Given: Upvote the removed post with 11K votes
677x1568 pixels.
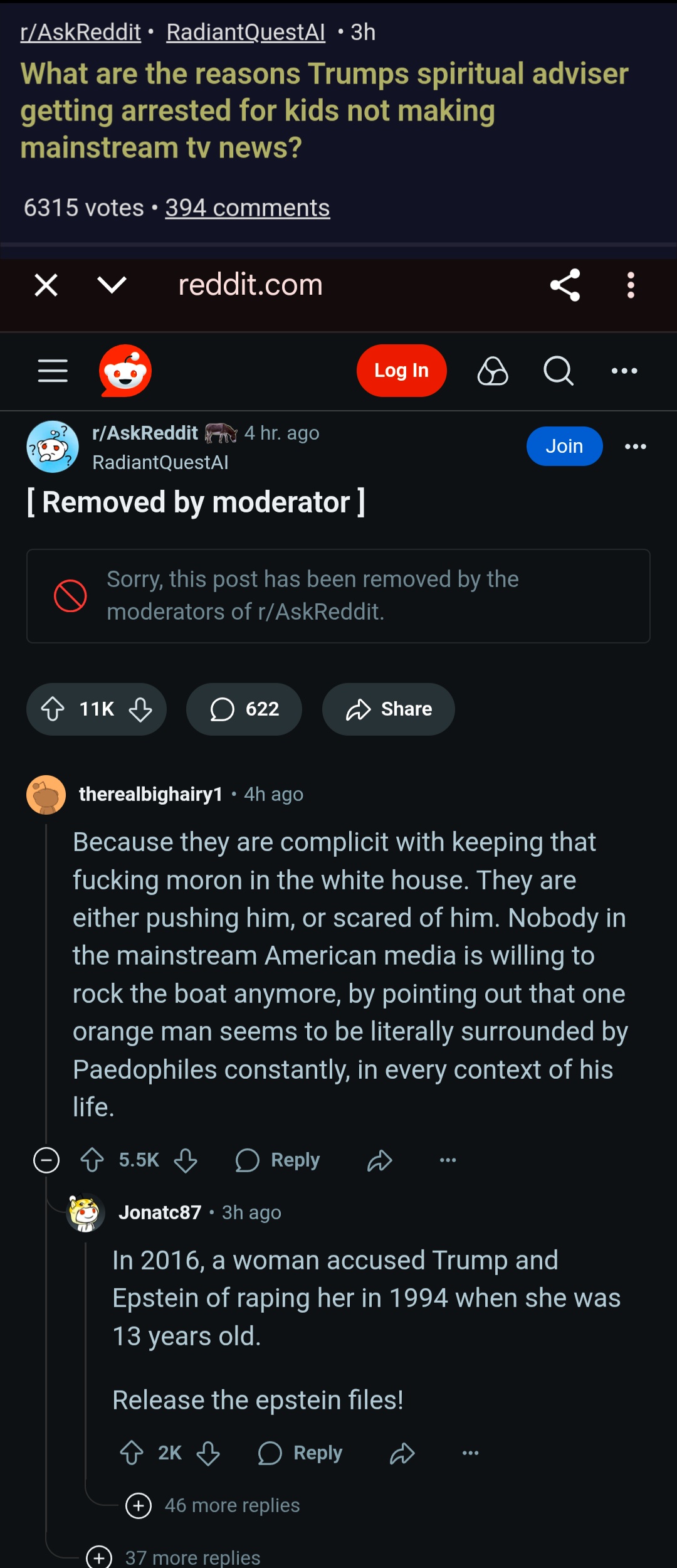Looking at the screenshot, I should tap(53, 709).
